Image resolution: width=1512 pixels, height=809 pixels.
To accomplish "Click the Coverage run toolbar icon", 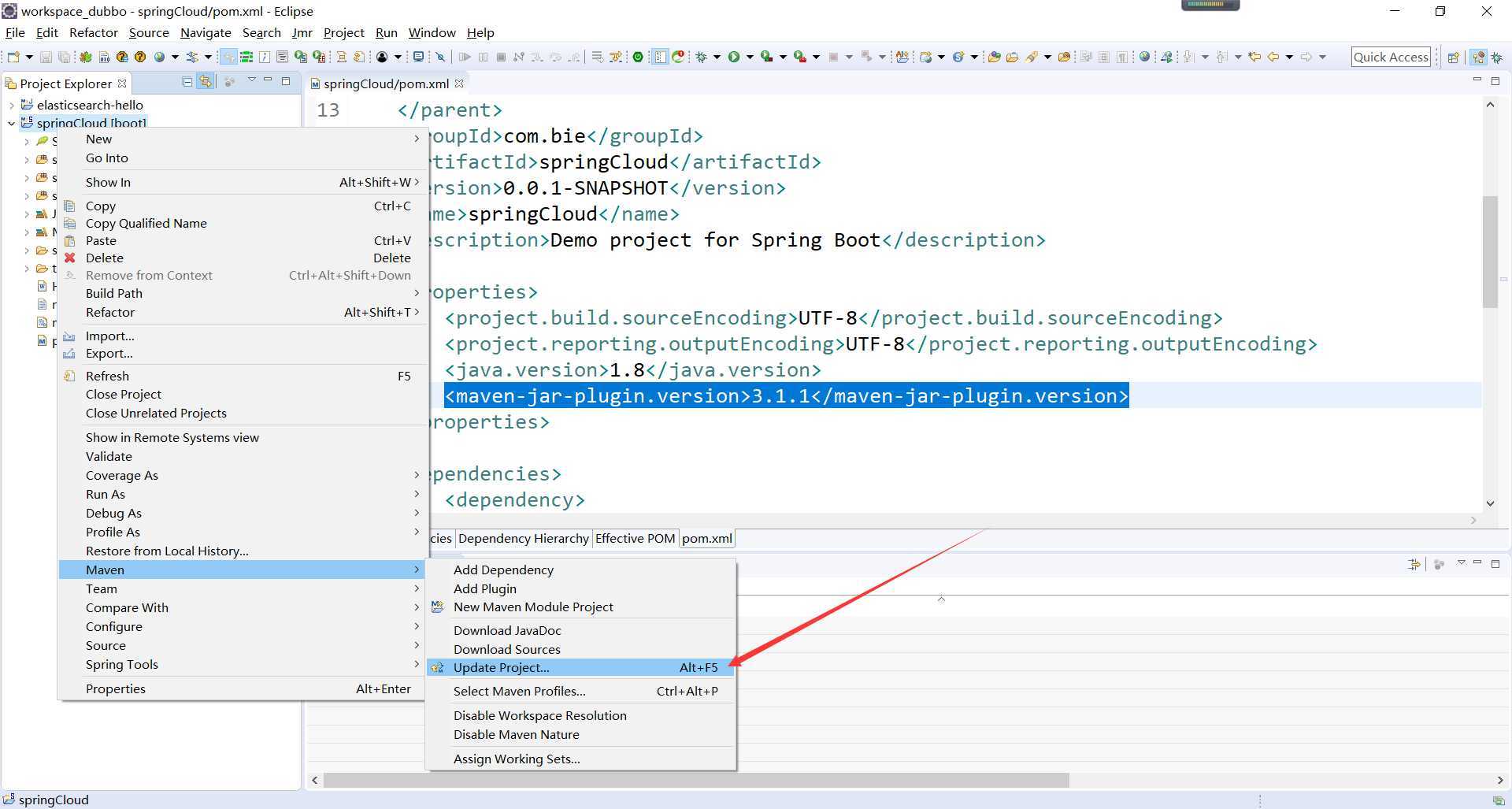I will click(x=765, y=57).
